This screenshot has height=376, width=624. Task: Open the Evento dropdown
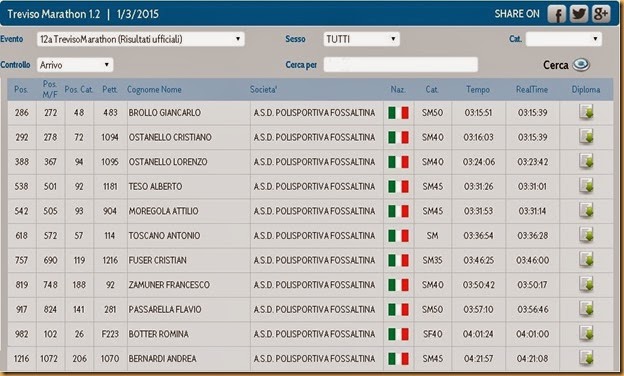point(140,39)
